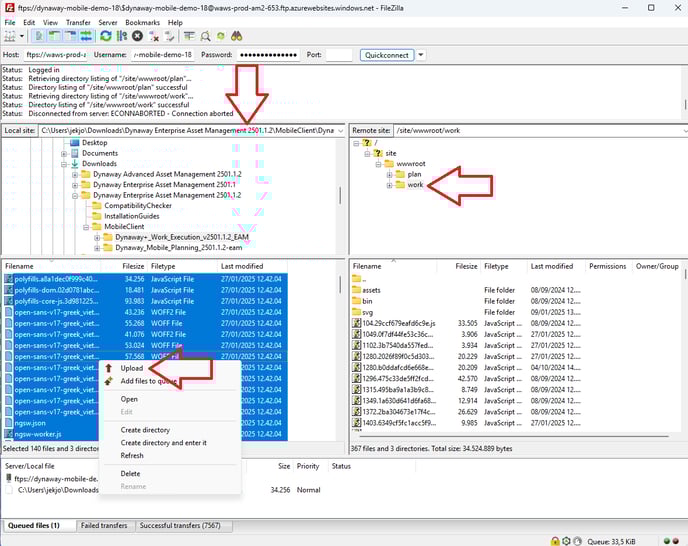688x546 pixels.
Task: Collapse the Downloads tree node
Action: point(64,164)
